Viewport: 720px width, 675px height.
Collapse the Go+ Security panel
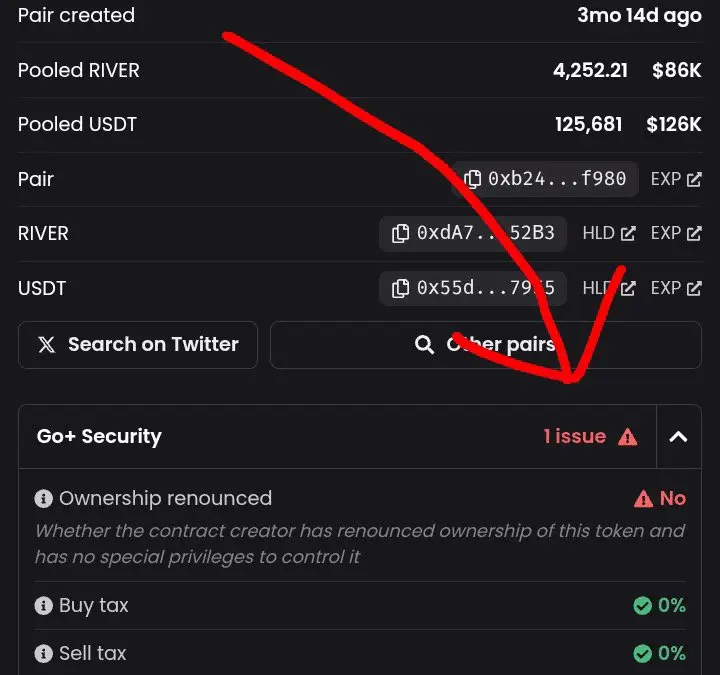point(678,437)
